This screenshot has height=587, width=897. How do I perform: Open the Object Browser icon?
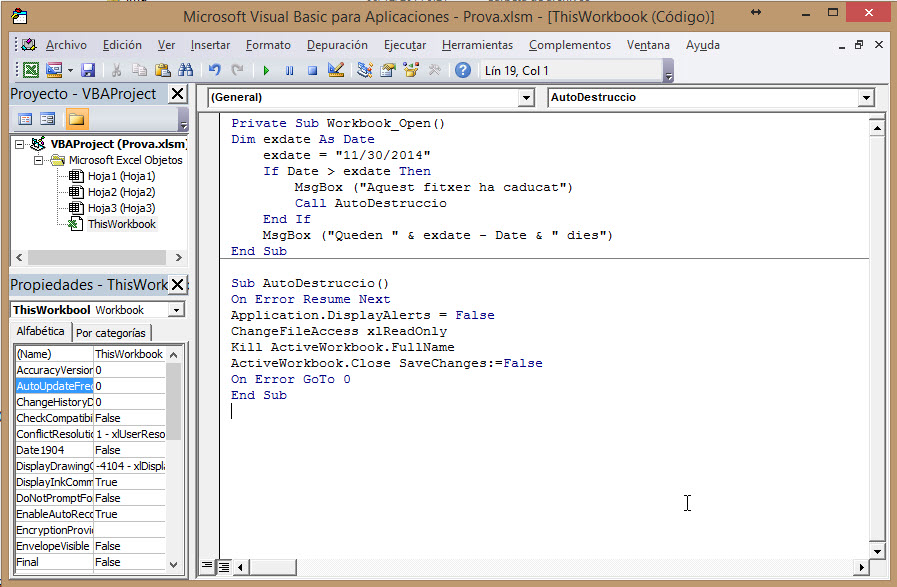click(411, 70)
